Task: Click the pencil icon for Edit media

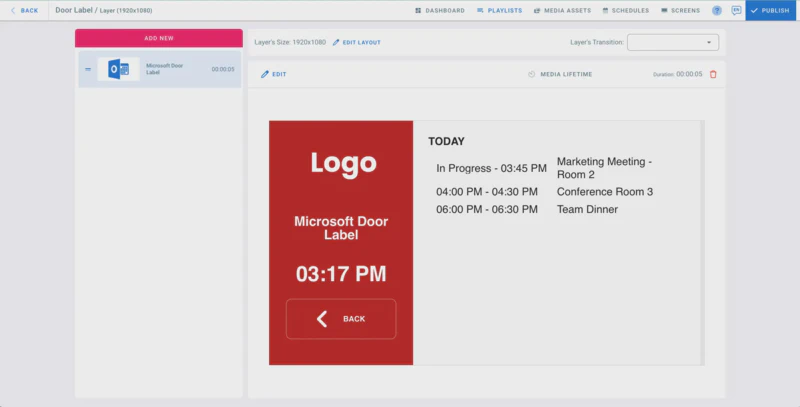Action: click(265, 74)
